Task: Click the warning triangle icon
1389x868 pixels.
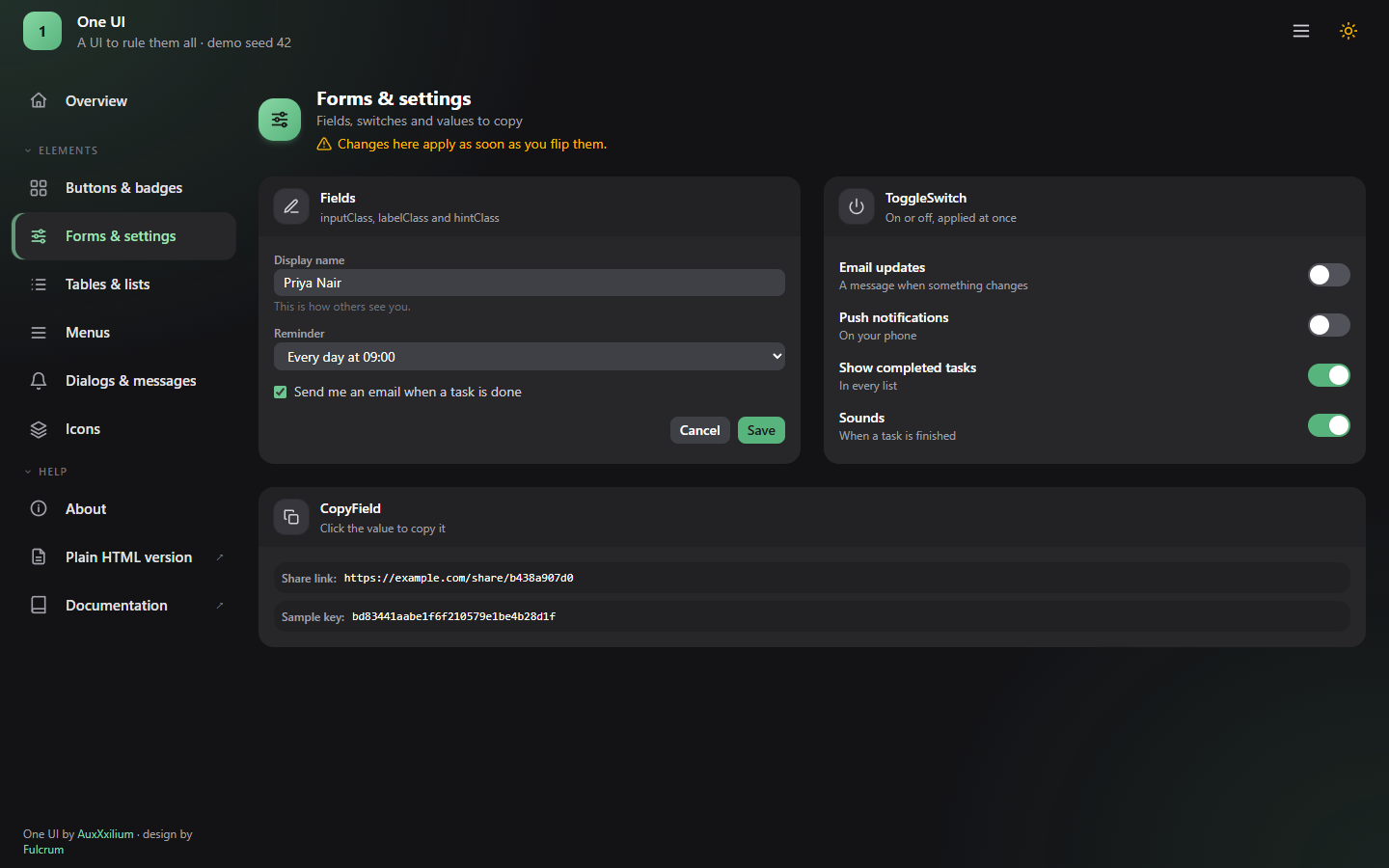Action: pos(324,144)
